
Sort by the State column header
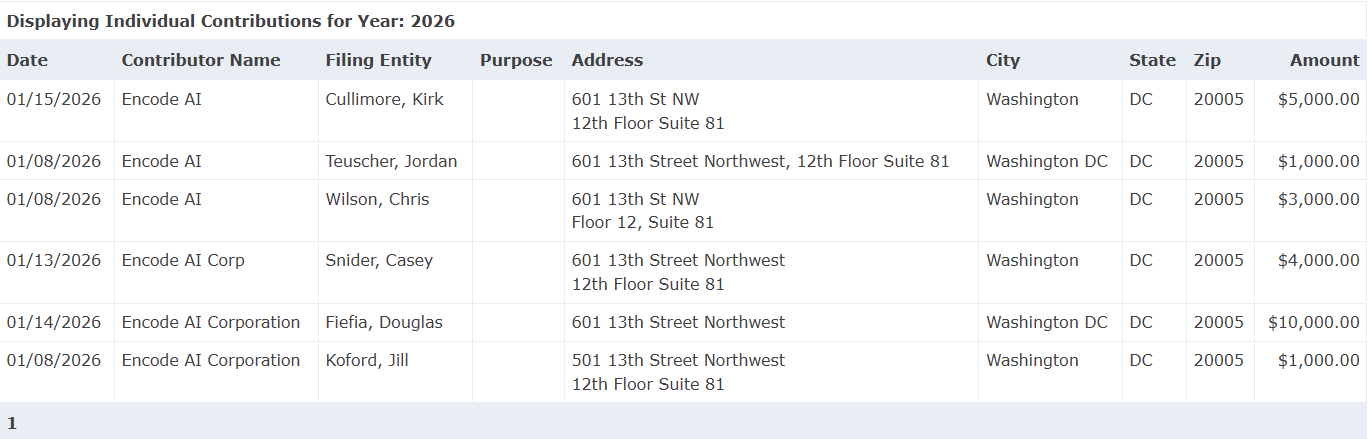click(x=1152, y=60)
